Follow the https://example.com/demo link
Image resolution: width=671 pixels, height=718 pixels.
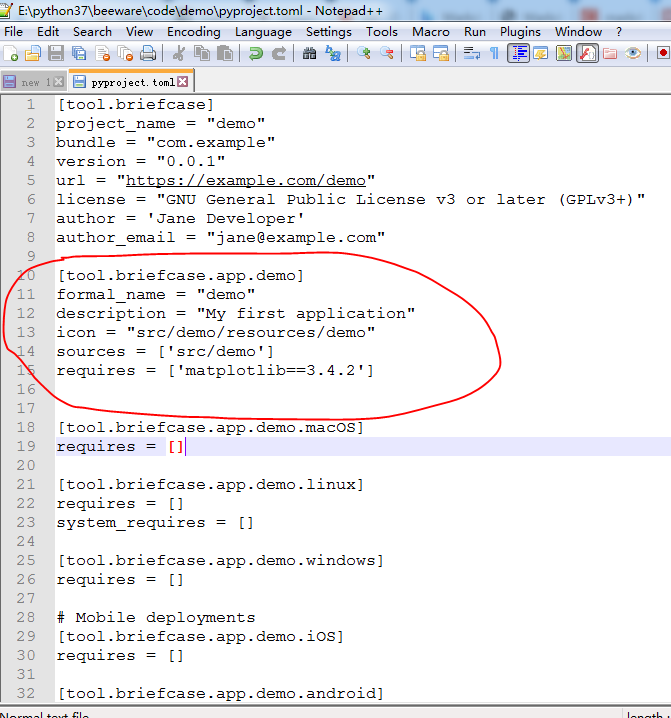(x=246, y=180)
